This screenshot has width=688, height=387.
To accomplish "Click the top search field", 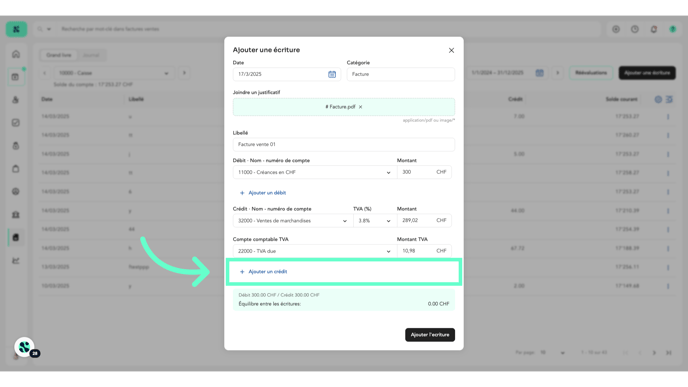I will (327, 29).
